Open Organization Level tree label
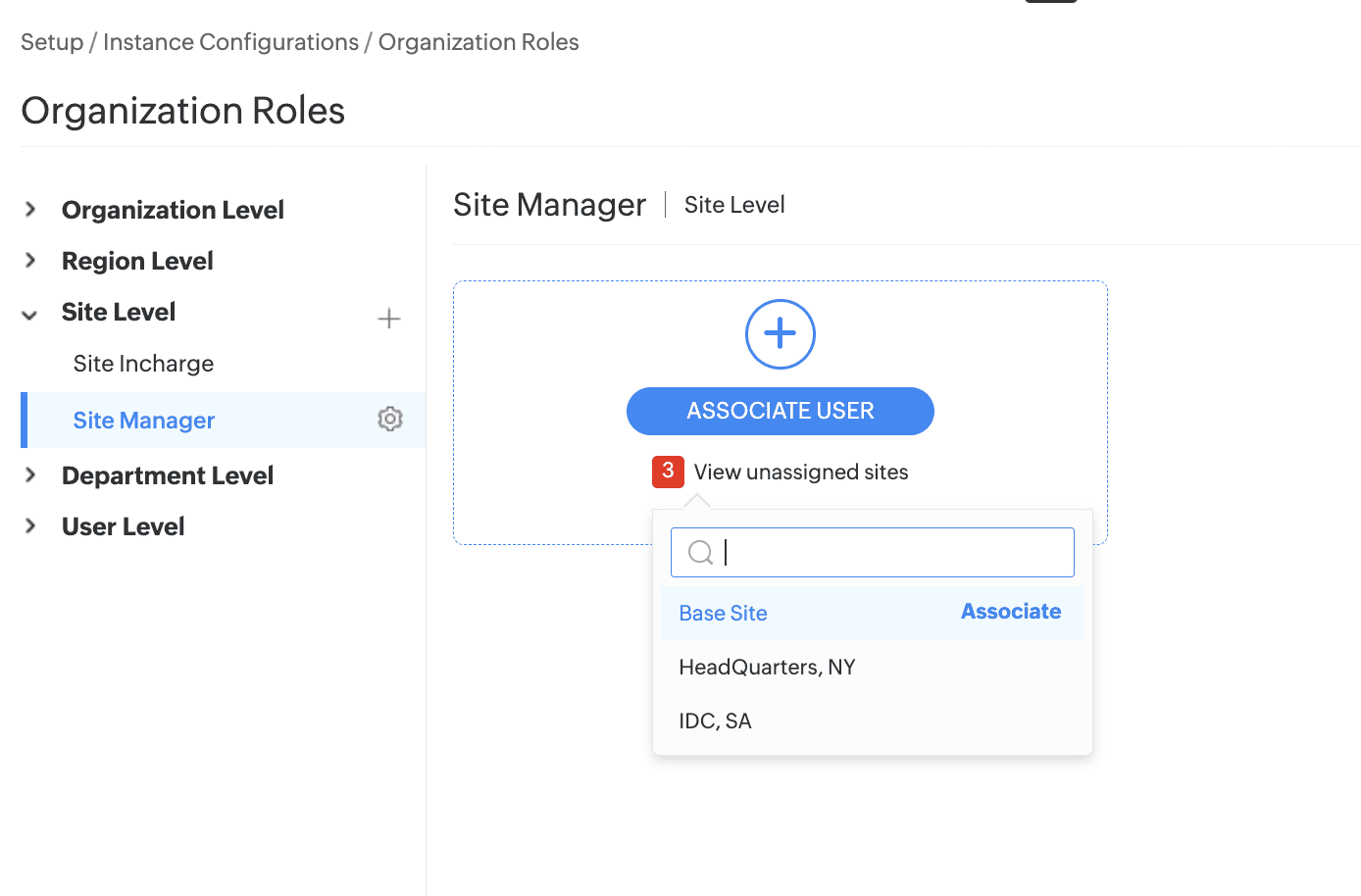1361x896 pixels. [x=173, y=210]
